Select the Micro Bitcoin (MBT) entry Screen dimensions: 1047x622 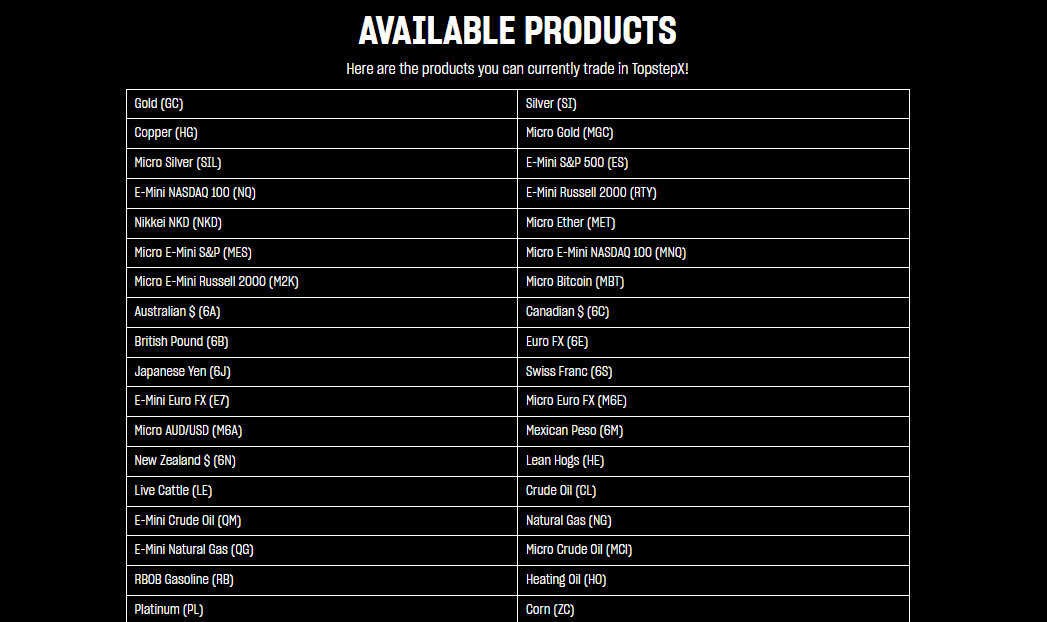[x=575, y=282]
